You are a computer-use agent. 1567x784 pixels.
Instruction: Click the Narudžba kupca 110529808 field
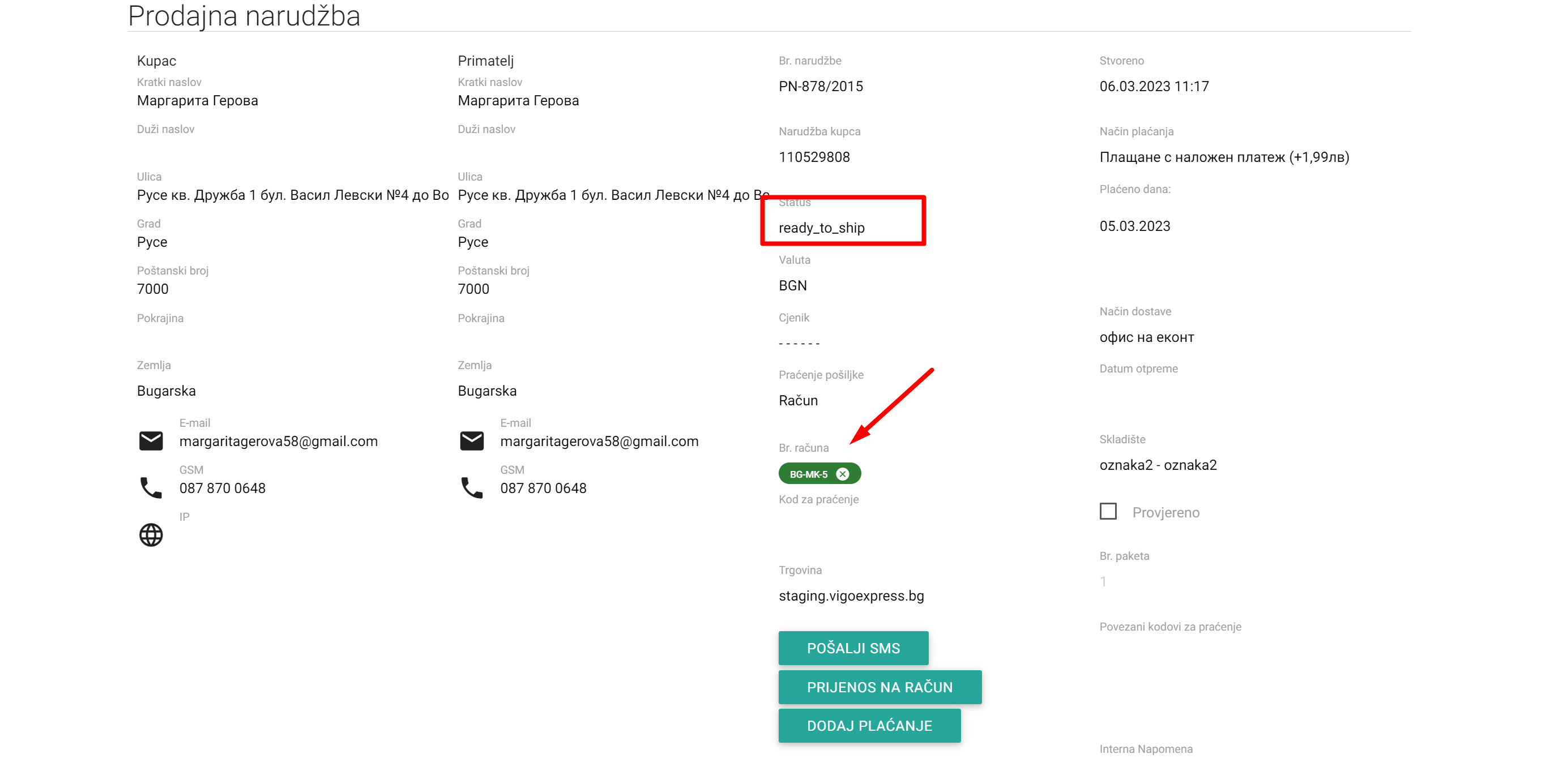click(814, 157)
